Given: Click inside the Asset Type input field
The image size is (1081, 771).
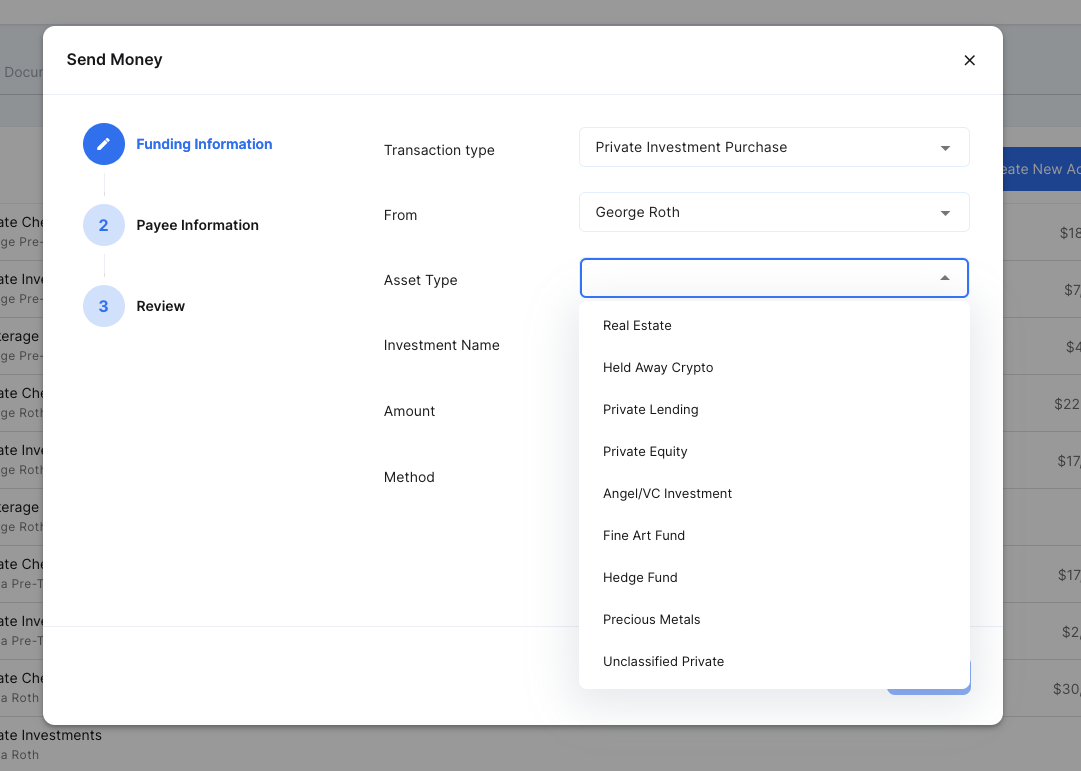Looking at the screenshot, I should [x=750, y=278].
